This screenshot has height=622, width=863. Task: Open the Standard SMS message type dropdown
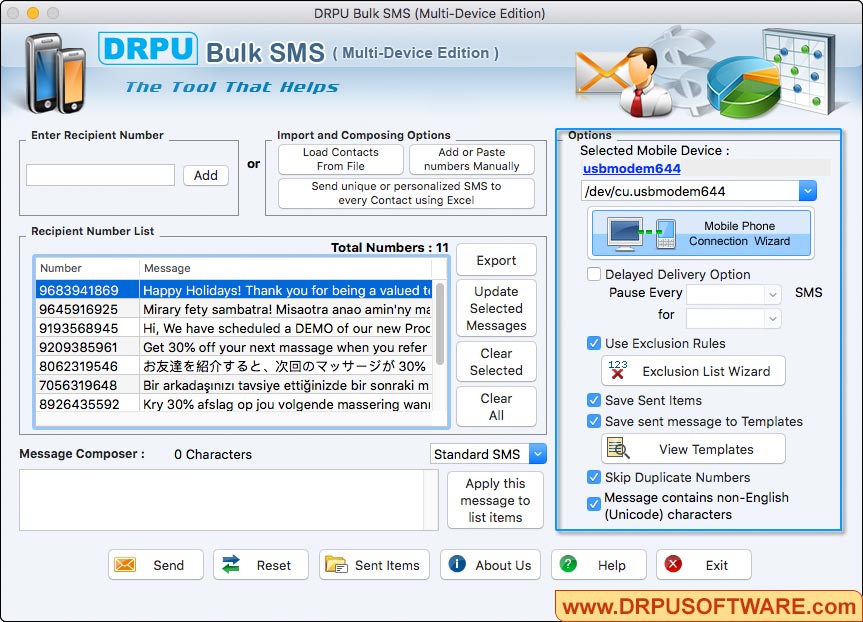click(x=537, y=454)
